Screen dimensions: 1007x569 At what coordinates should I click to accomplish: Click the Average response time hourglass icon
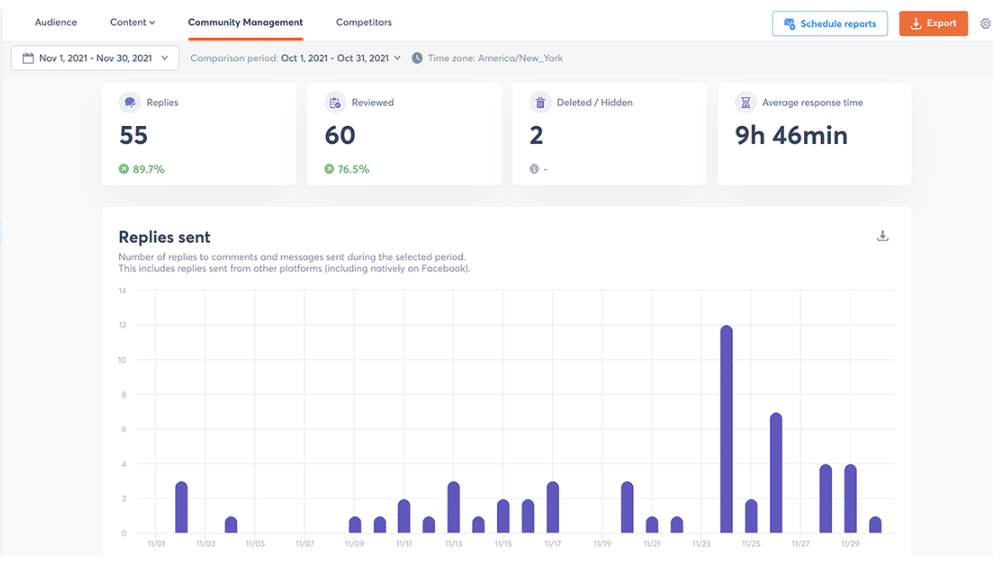click(745, 102)
